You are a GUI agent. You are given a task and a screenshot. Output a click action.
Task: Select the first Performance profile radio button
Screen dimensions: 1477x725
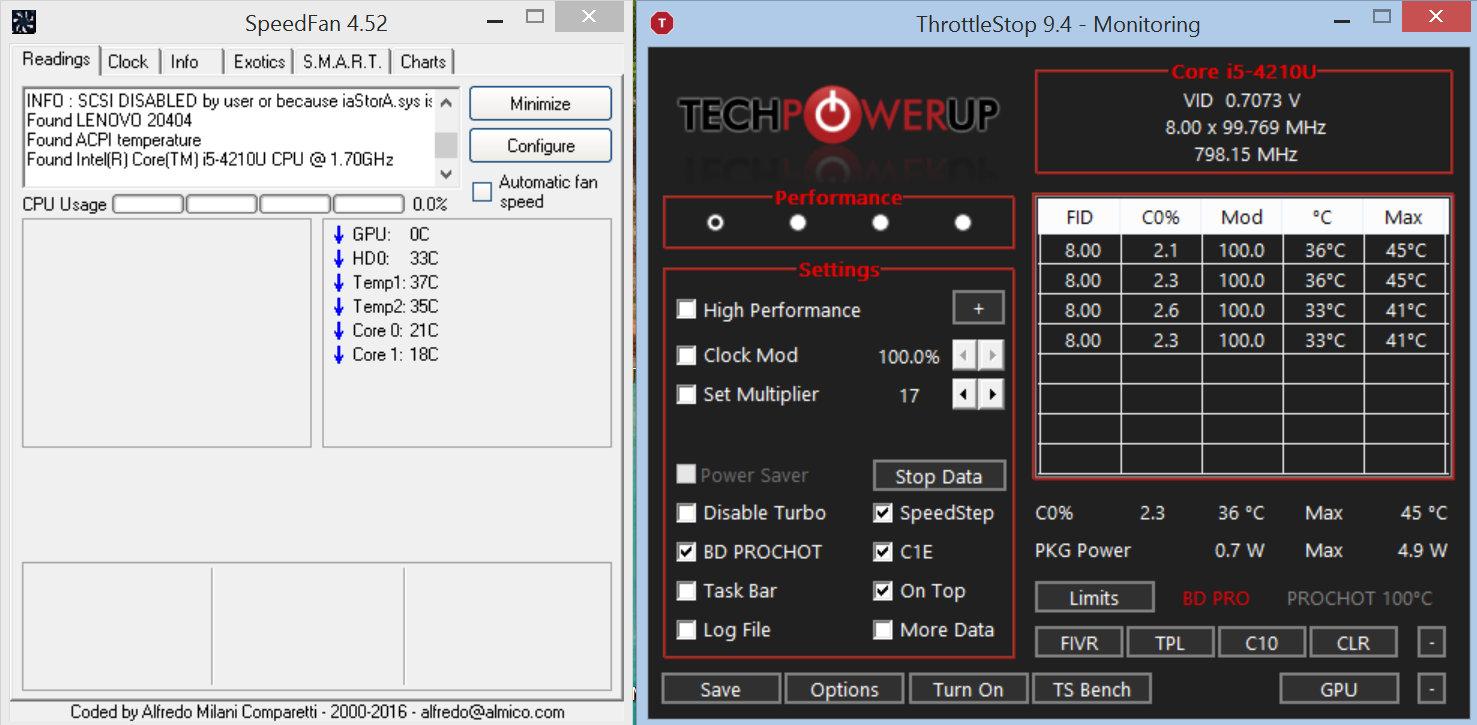715,222
